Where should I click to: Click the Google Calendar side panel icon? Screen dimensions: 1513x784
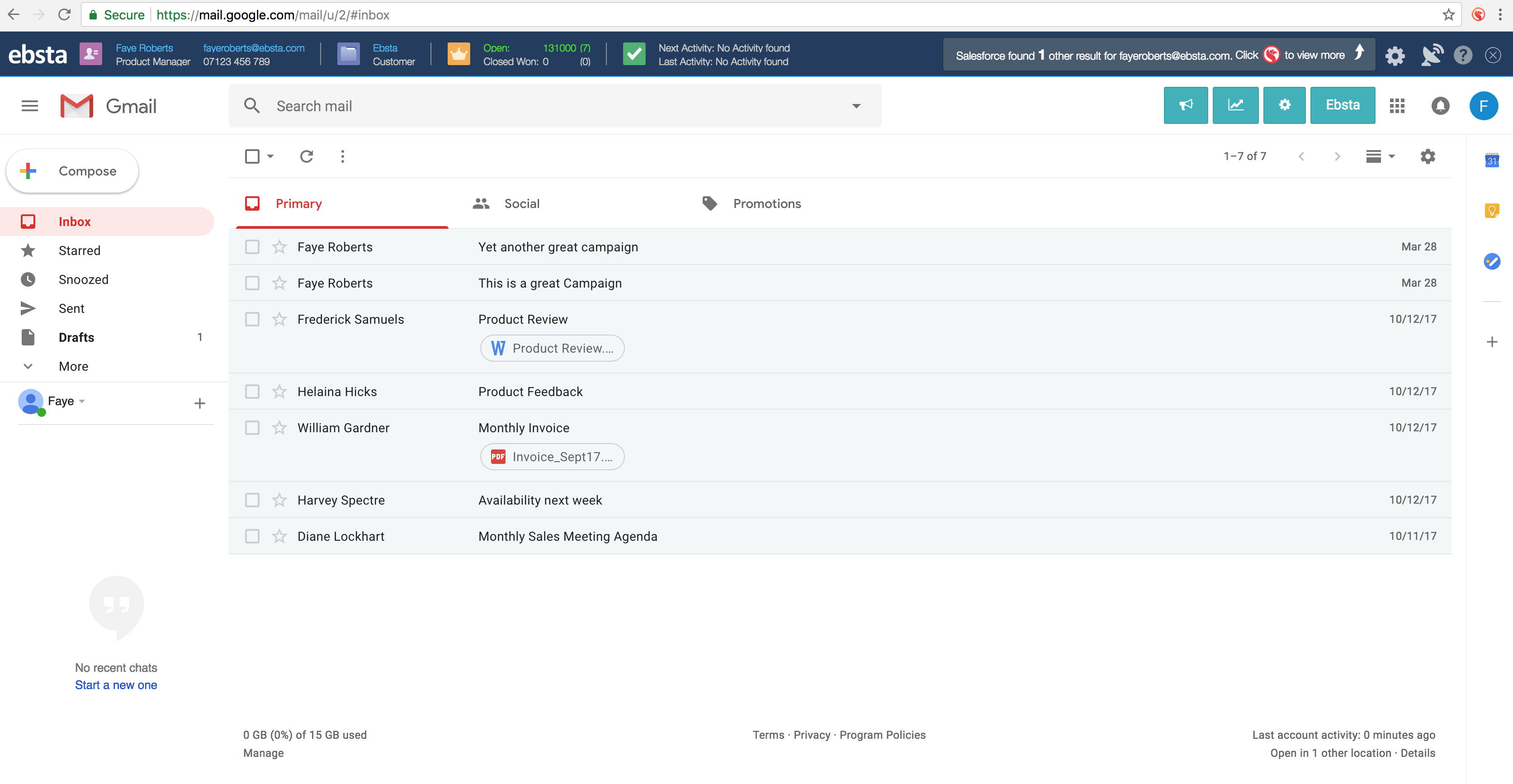pos(1491,161)
